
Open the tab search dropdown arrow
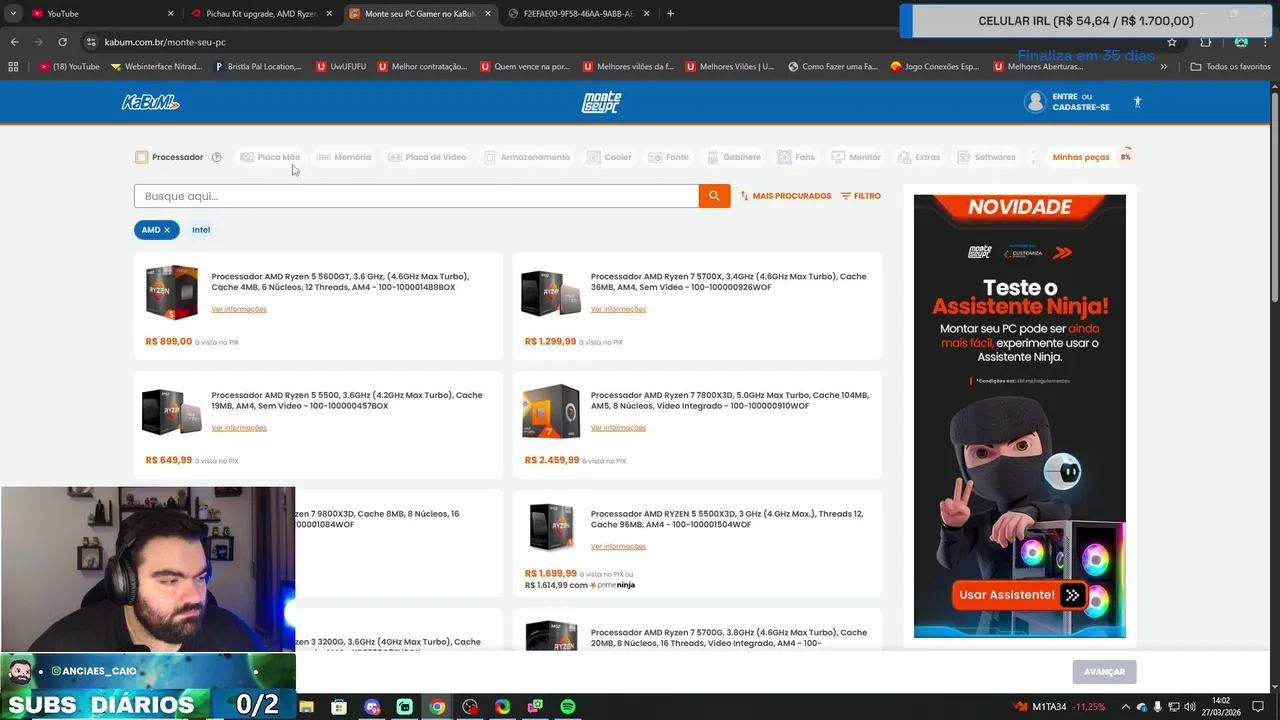click(13, 13)
